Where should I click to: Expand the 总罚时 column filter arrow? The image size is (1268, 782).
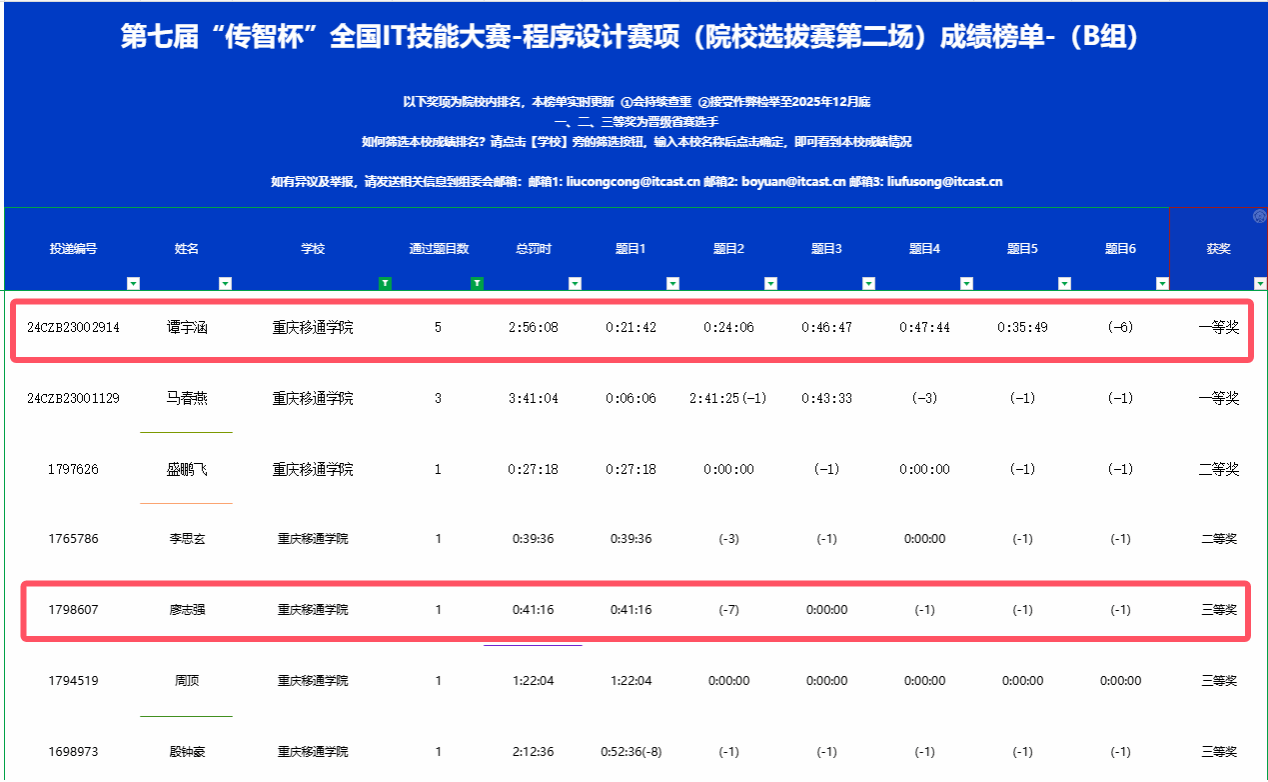(575, 284)
